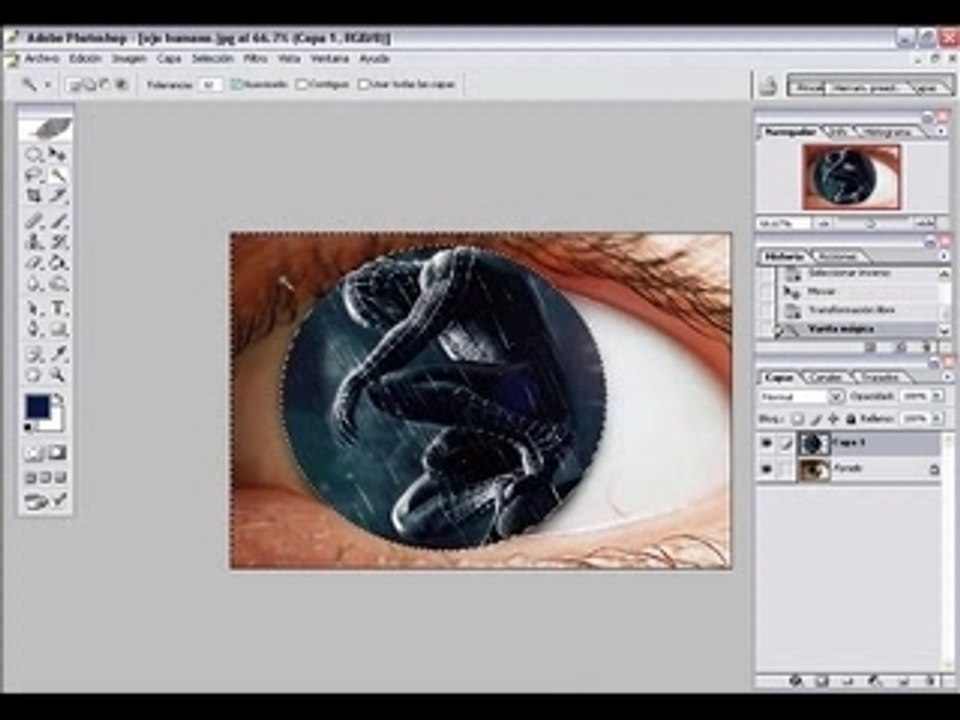Viewport: 960px width, 720px height.
Task: Select the Fondo layer thumbnail
Action: point(814,470)
